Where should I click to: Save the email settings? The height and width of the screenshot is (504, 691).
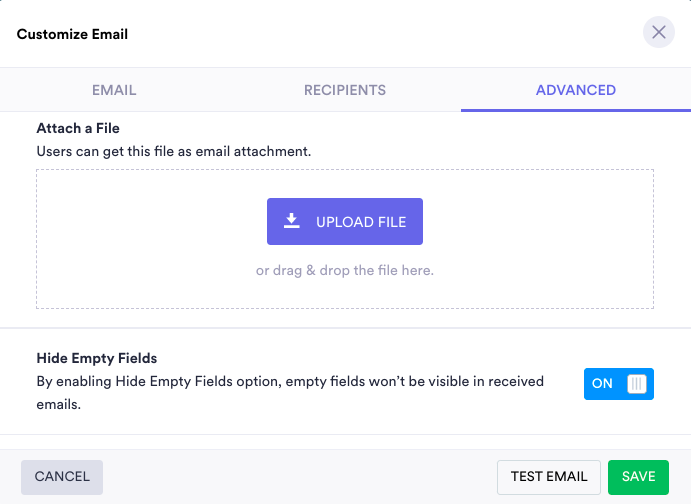pyautogui.click(x=638, y=477)
